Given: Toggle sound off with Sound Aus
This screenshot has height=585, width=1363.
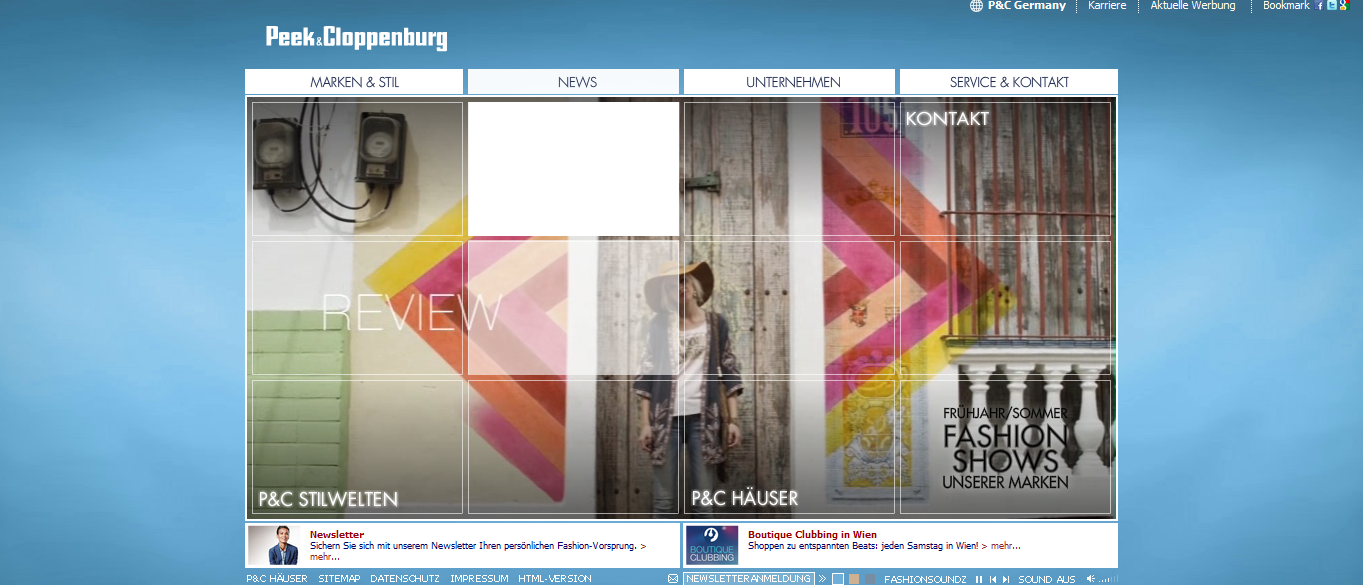Looking at the screenshot, I should pyautogui.click(x=1046, y=579).
